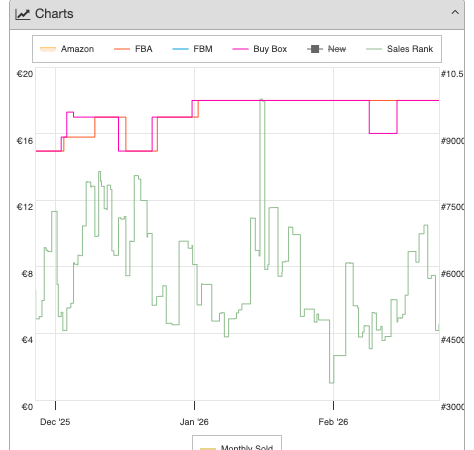
Task: Click the €0 price axis label
Action: coord(27,407)
